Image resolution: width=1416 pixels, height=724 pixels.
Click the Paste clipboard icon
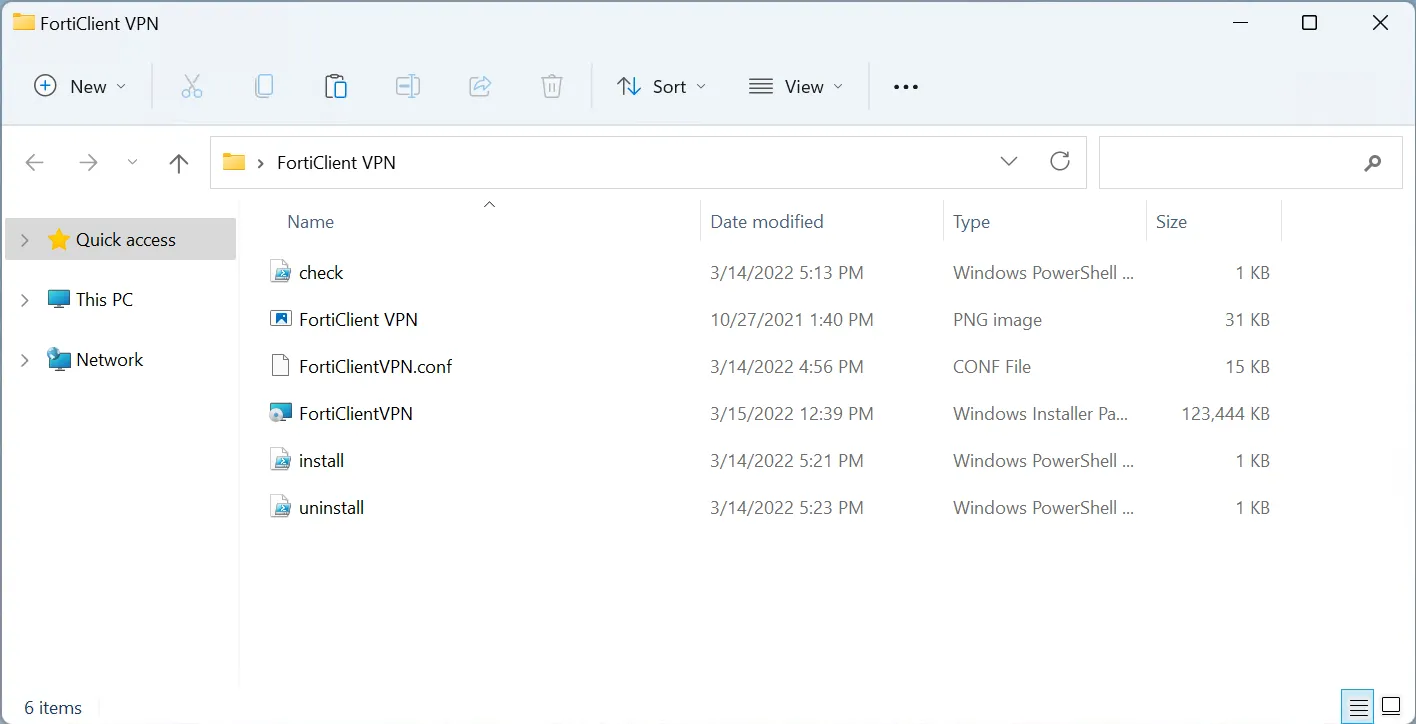pyautogui.click(x=336, y=87)
